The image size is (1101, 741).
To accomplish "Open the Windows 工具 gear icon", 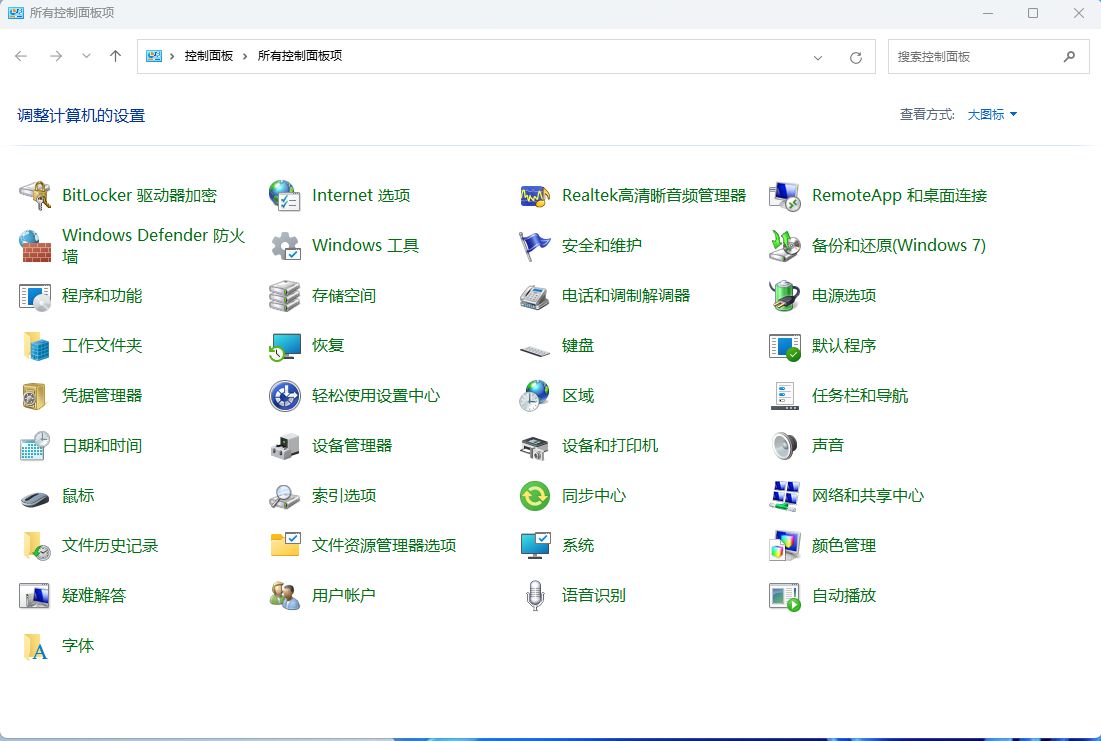I will (x=285, y=246).
